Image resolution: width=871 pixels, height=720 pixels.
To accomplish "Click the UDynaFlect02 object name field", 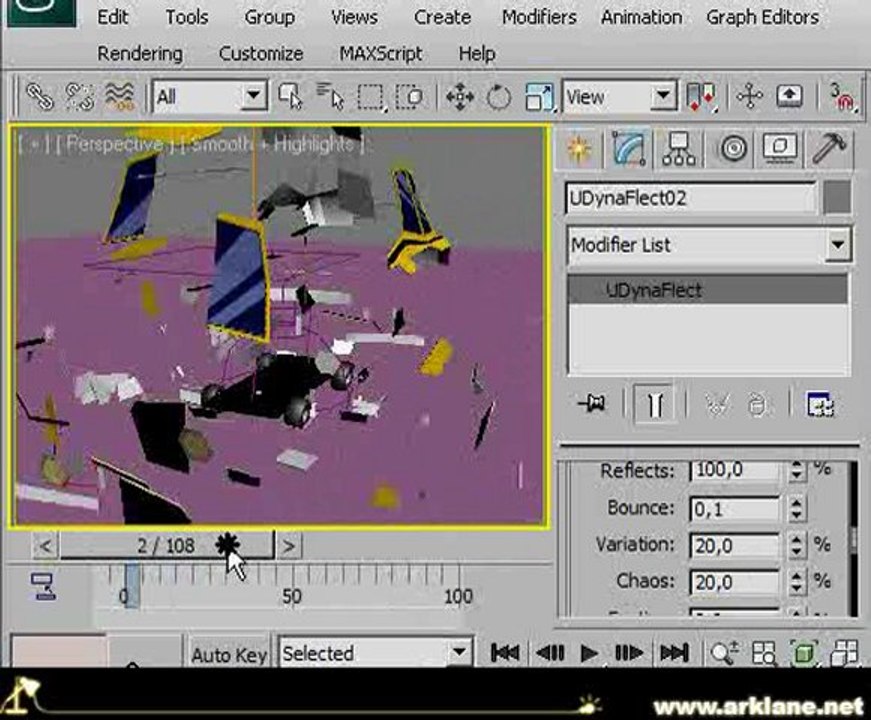I will click(x=691, y=198).
